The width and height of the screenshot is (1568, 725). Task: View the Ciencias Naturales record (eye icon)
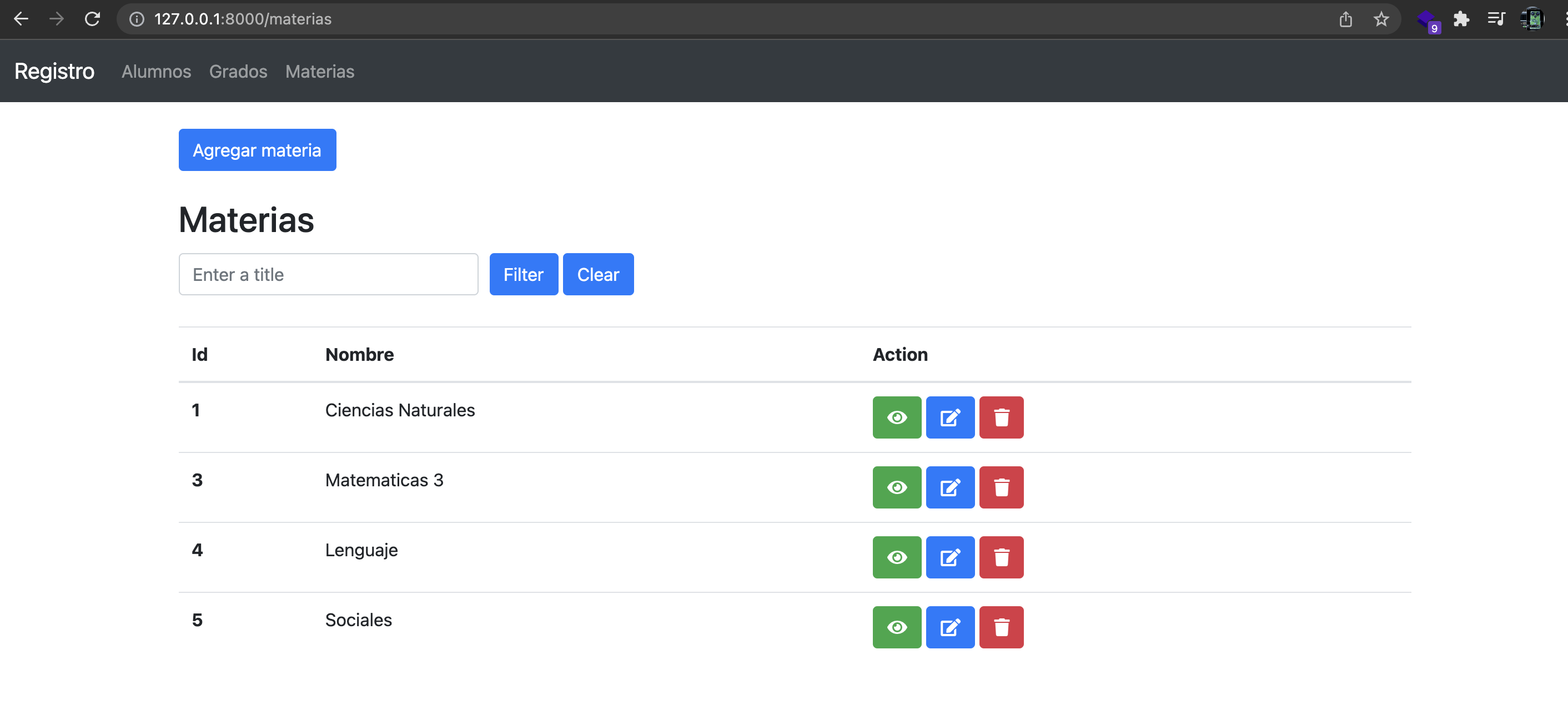pyautogui.click(x=897, y=417)
